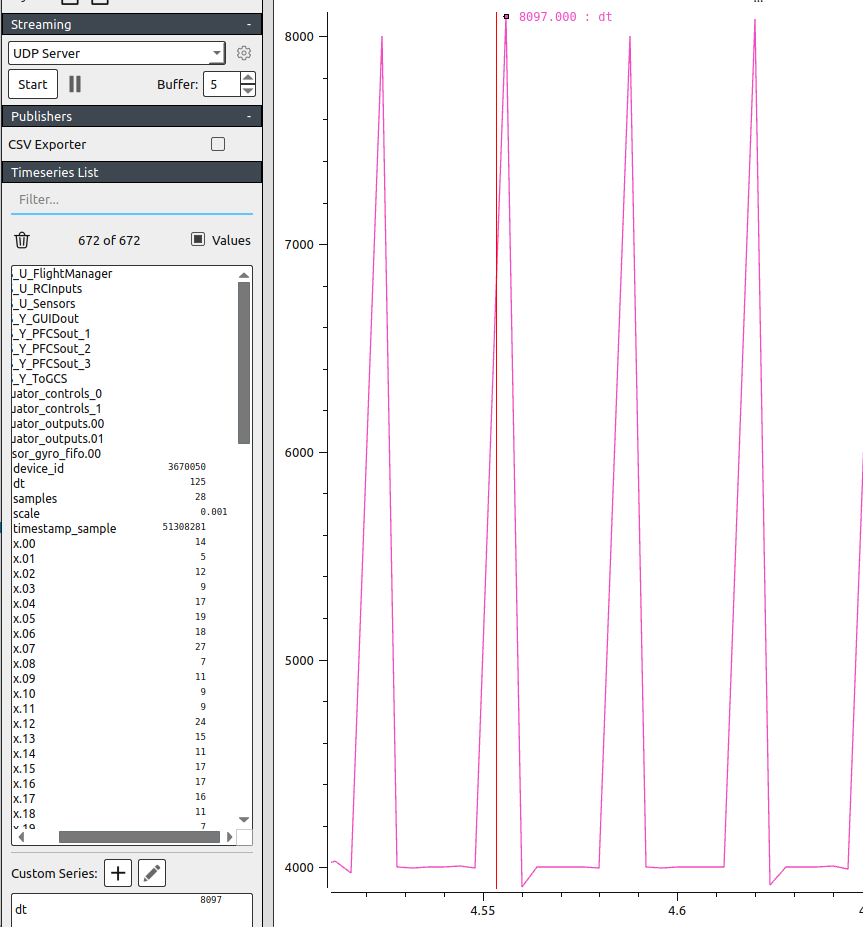The image size is (863, 927).
Task: Edit custom series using pencil icon
Action: [151, 873]
